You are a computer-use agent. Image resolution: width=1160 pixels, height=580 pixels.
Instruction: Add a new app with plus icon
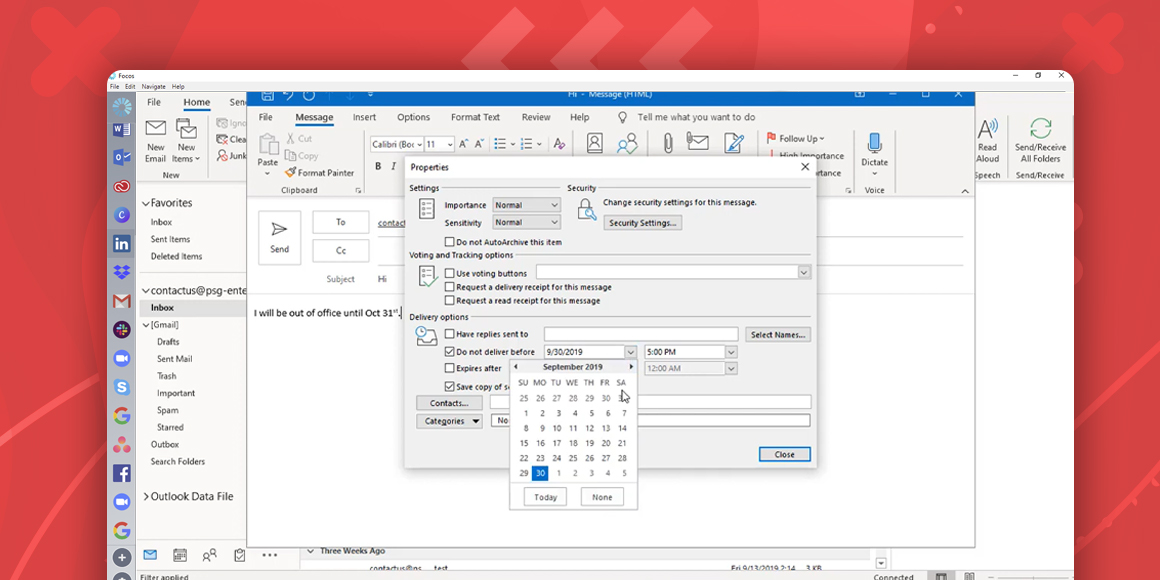pos(121,558)
